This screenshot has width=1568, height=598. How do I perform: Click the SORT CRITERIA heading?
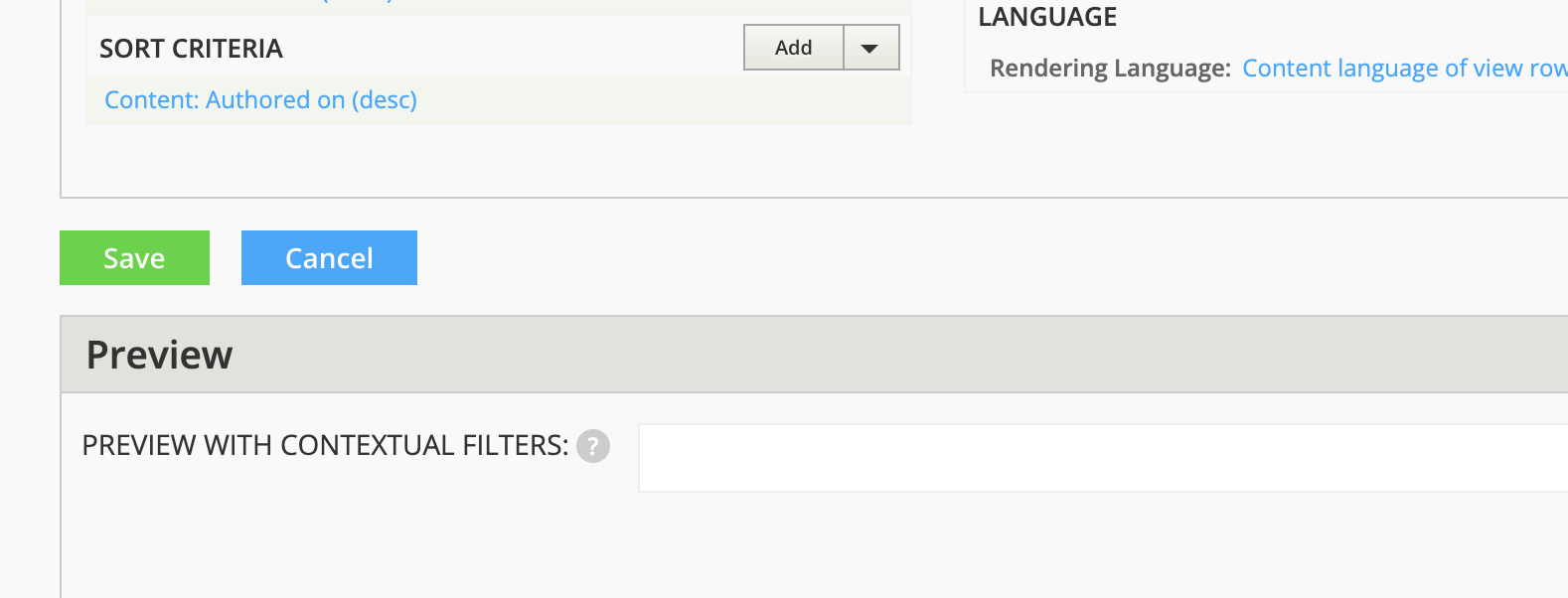point(191,48)
